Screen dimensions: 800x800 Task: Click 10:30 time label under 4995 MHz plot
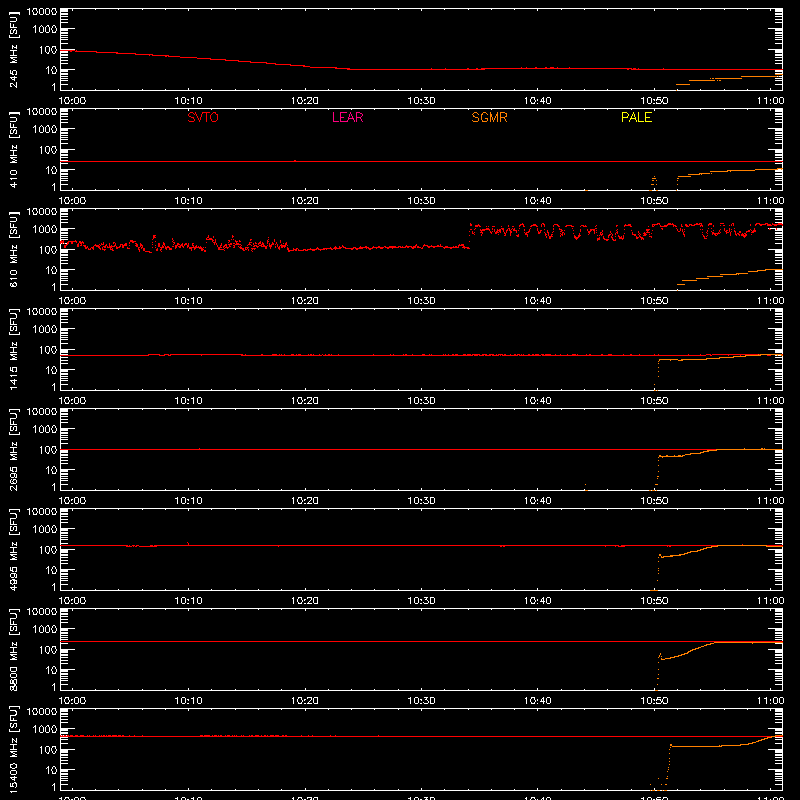pyautogui.click(x=421, y=601)
